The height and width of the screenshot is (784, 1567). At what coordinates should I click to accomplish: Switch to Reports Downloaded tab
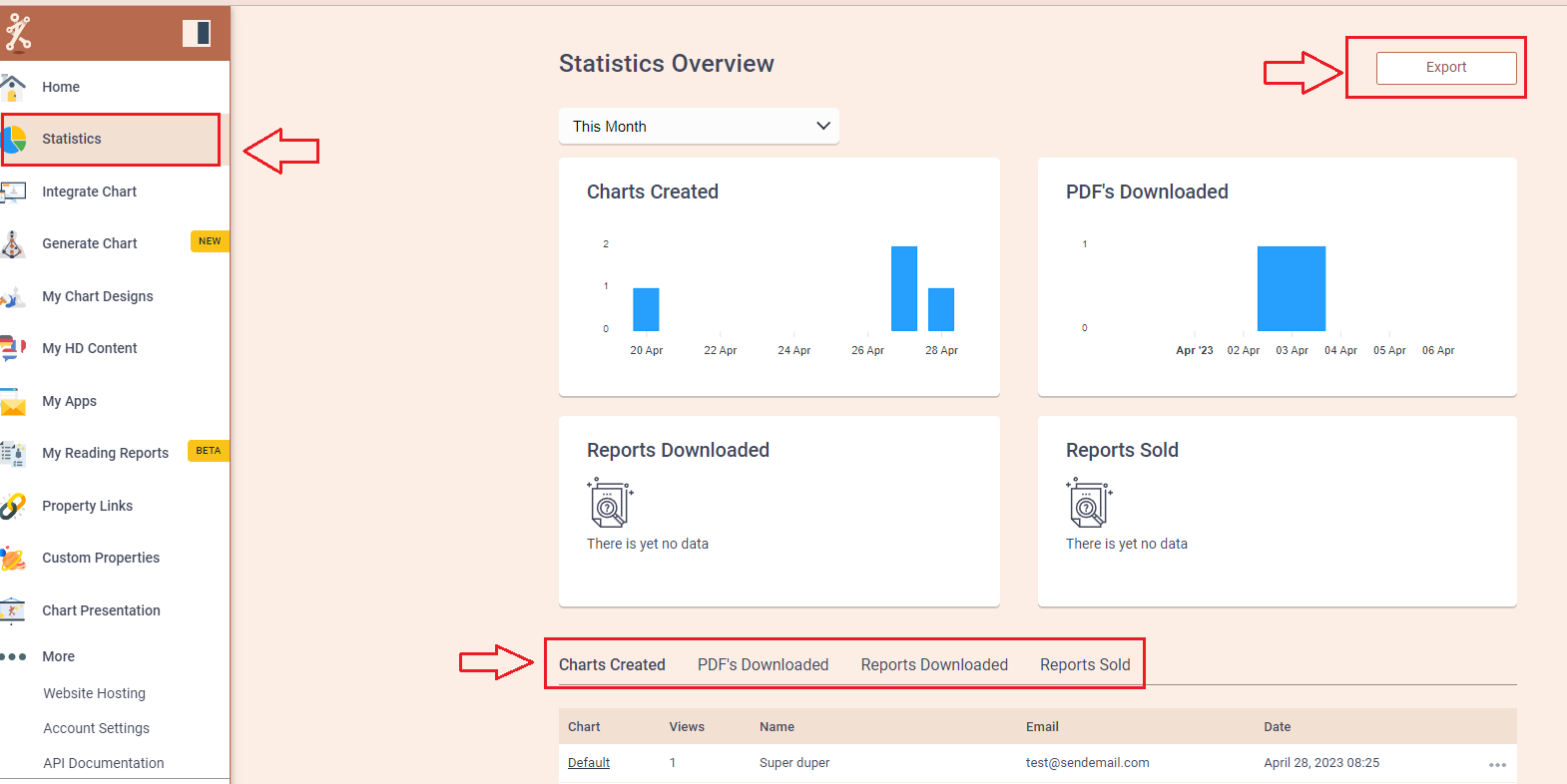click(x=934, y=664)
